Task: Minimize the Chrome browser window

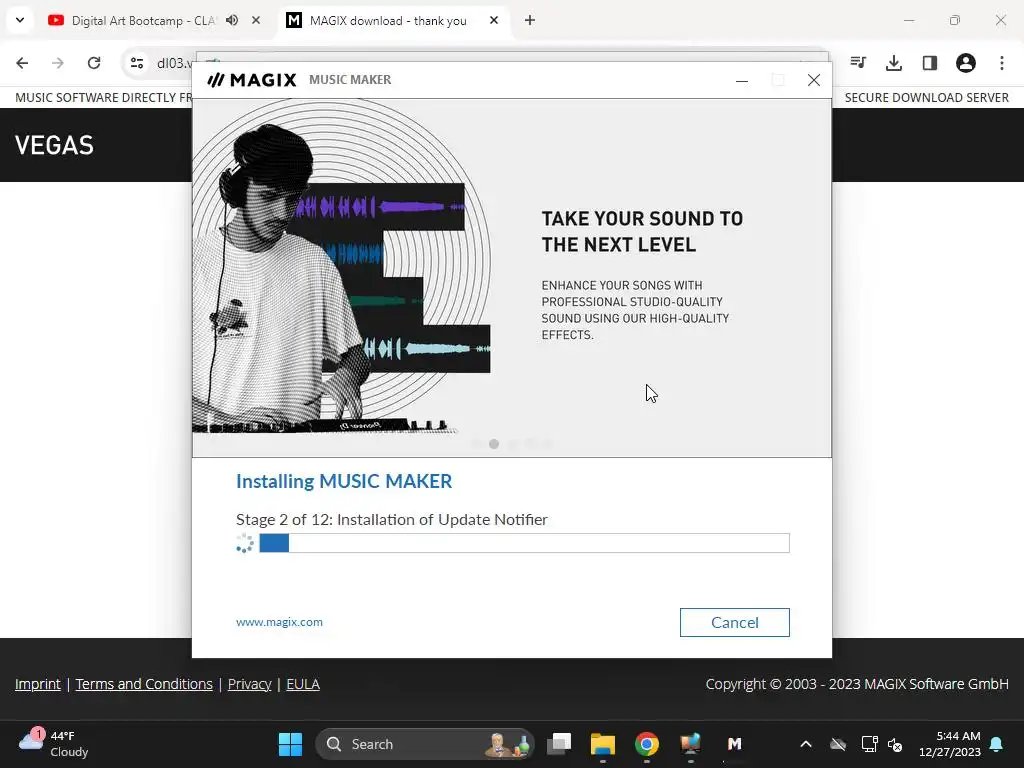Action: click(x=909, y=20)
